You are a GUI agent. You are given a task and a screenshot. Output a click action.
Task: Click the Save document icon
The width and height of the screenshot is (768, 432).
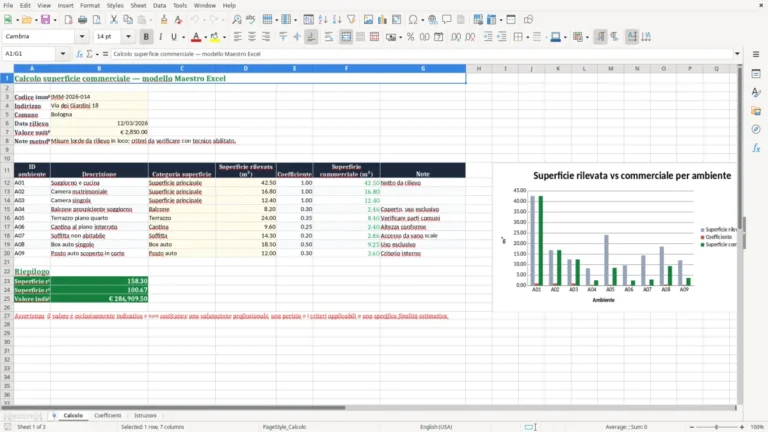tap(45, 20)
